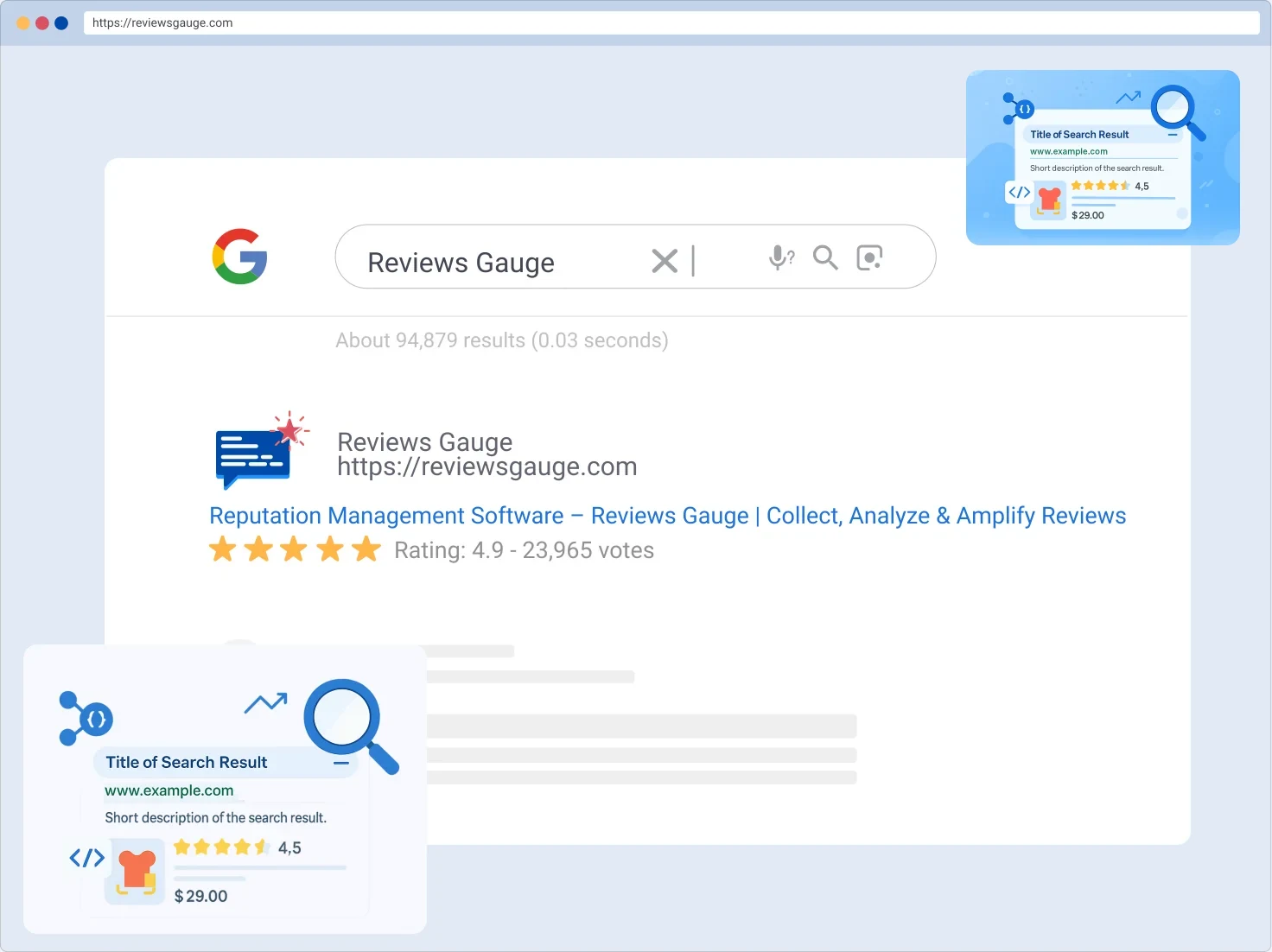The width and height of the screenshot is (1272, 952).
Task: Open the Reputation Management Software result link
Action: click(668, 516)
